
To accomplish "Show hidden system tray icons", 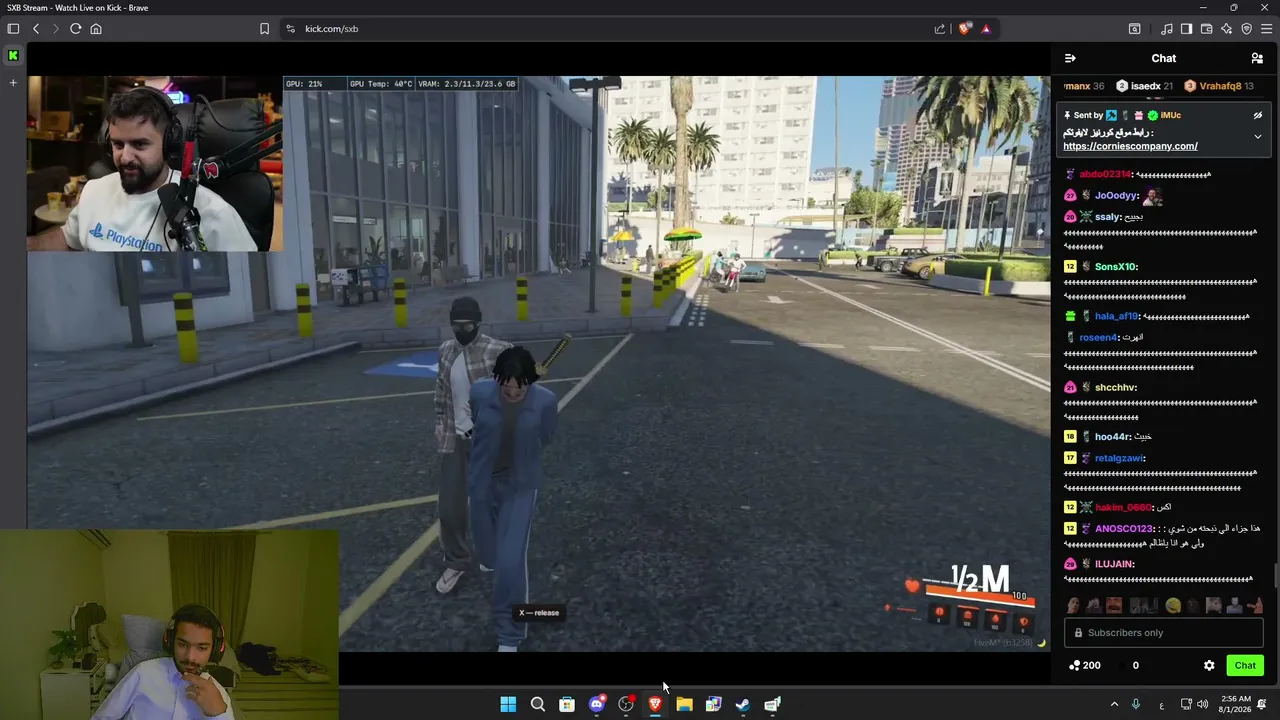I will click(1114, 705).
